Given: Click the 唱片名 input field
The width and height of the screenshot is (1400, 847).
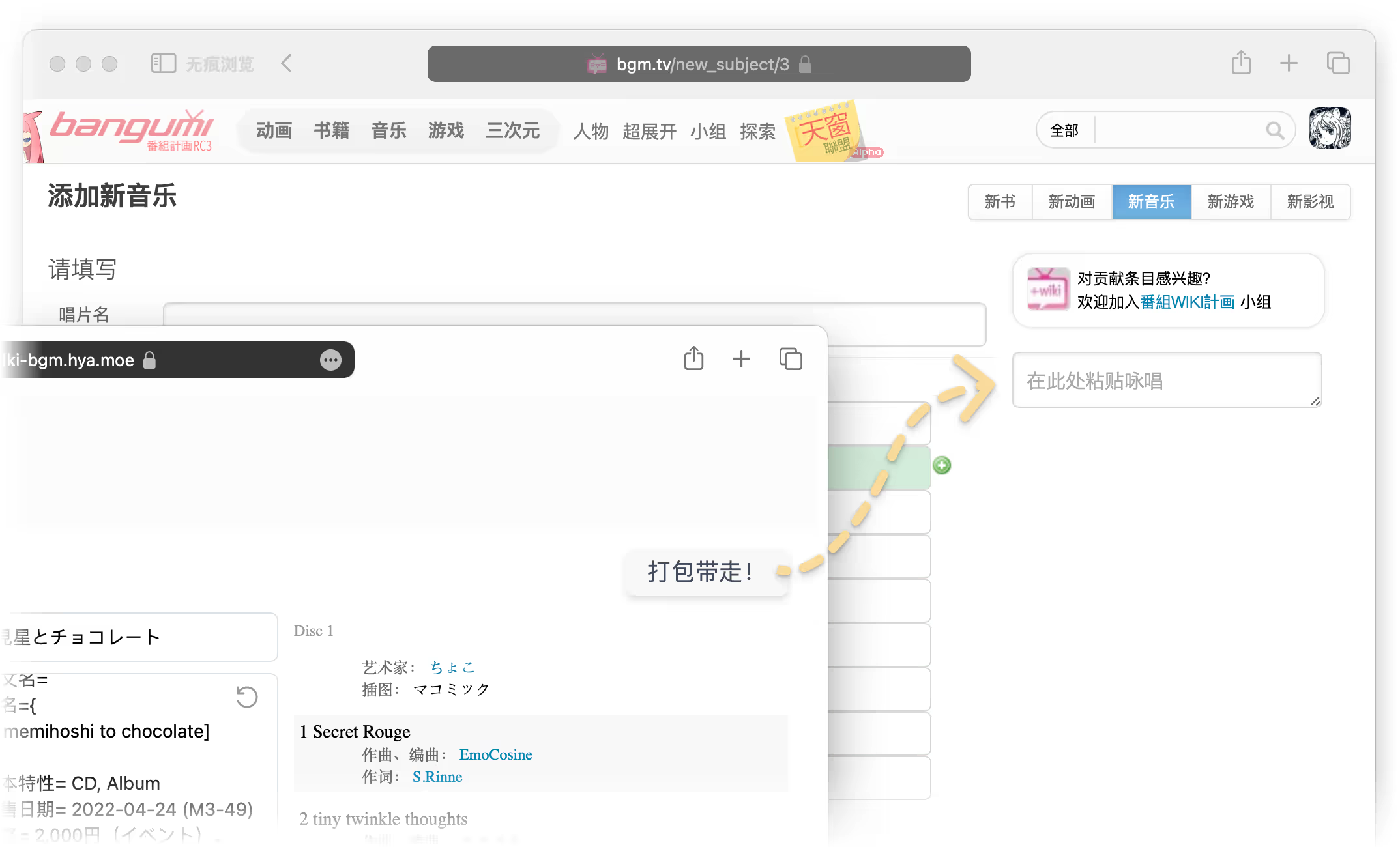Looking at the screenshot, I should (x=574, y=313).
